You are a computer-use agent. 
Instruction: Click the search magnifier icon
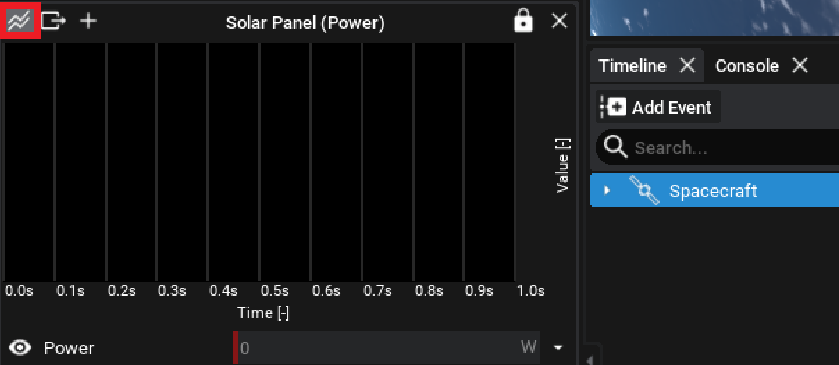pyautogui.click(x=614, y=147)
